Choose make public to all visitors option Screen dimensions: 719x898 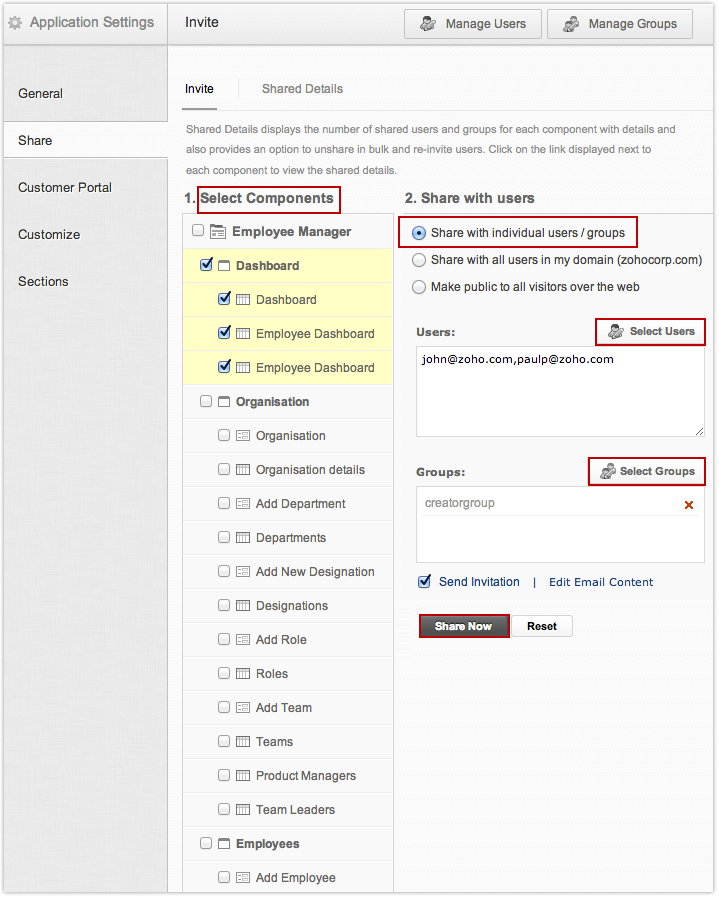[x=419, y=287]
